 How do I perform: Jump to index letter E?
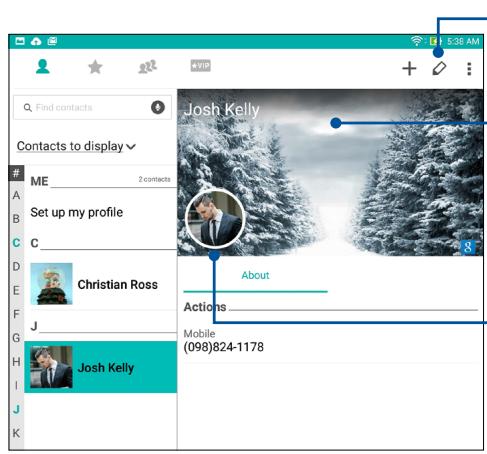point(16,290)
